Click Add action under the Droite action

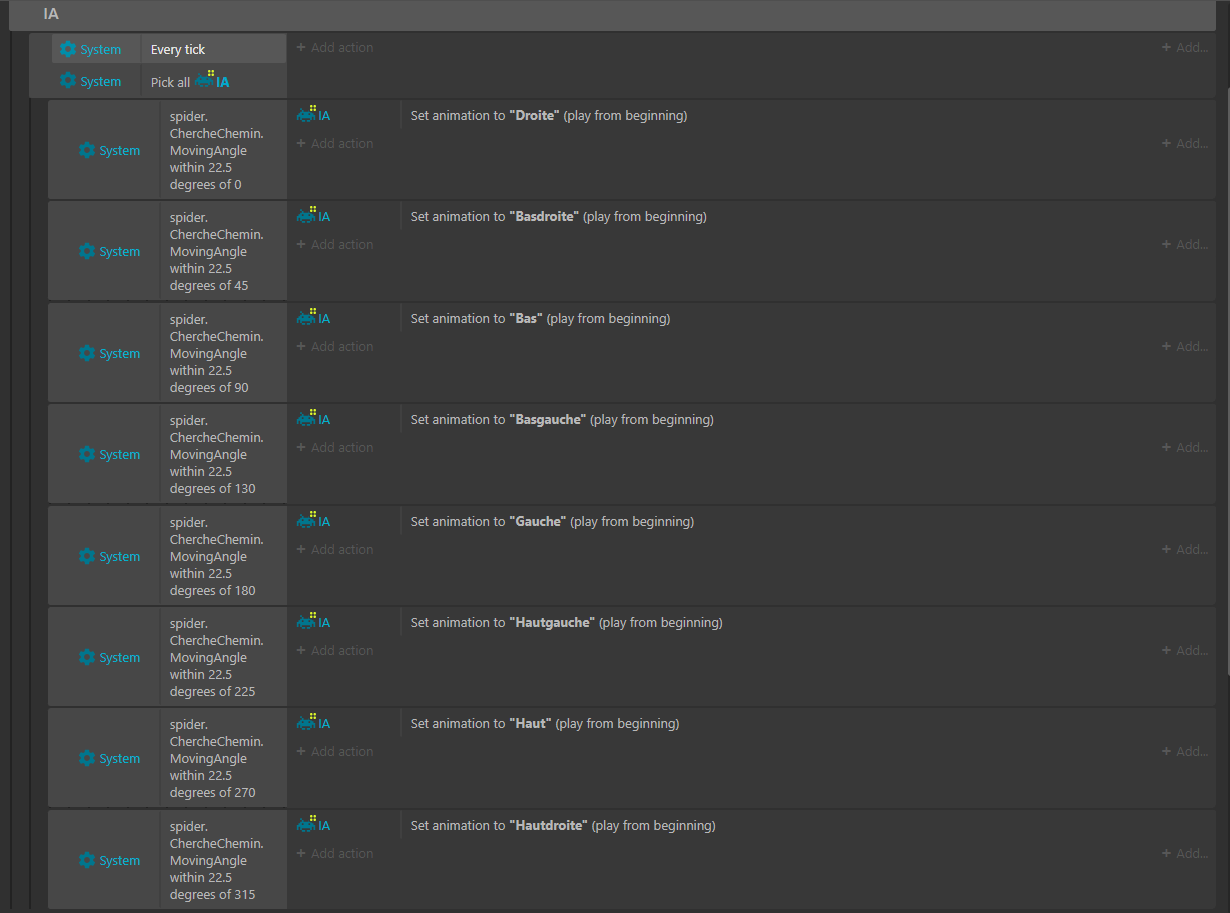pyautogui.click(x=335, y=143)
